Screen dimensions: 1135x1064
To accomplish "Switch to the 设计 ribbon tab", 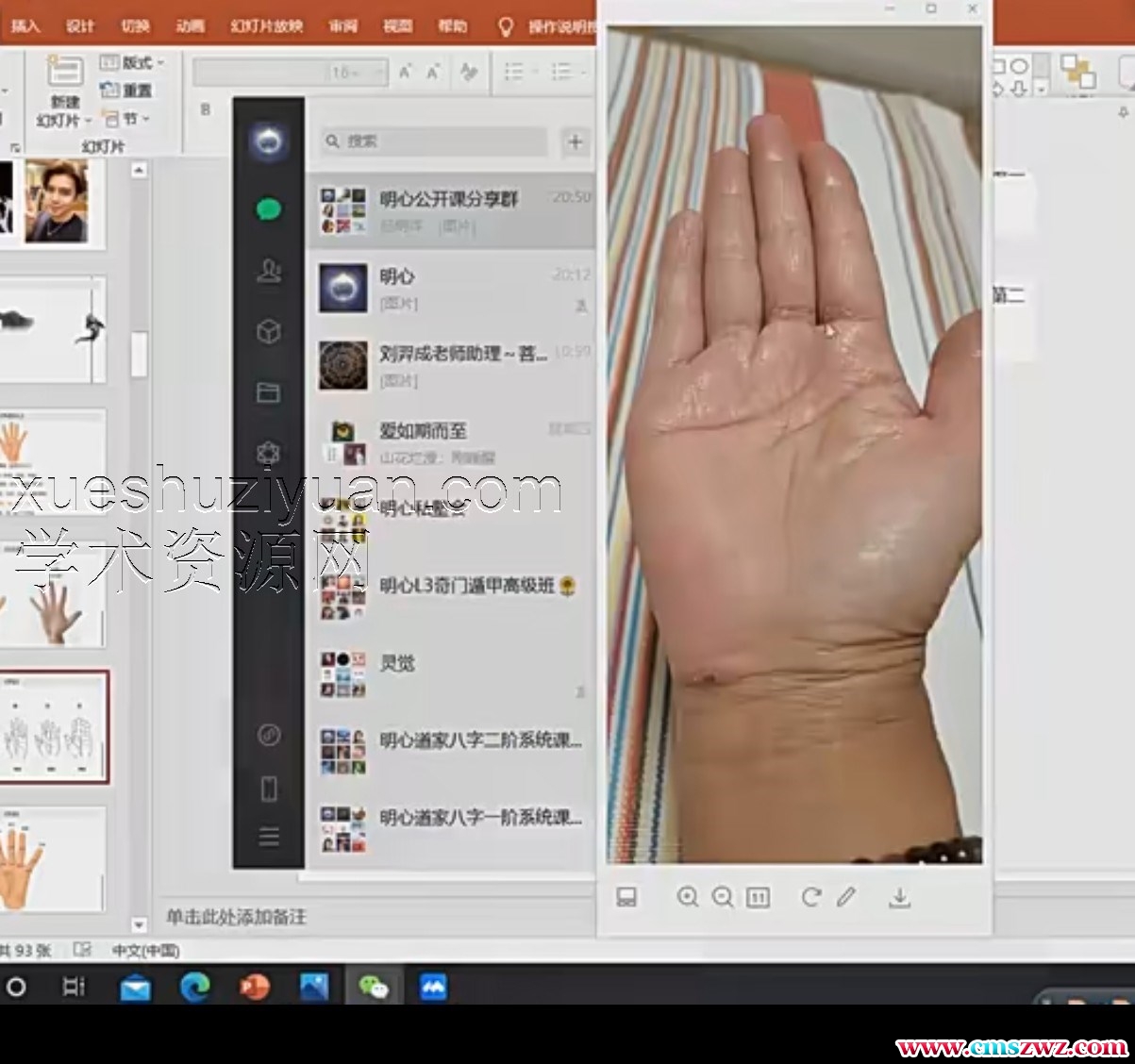I will coord(80,25).
